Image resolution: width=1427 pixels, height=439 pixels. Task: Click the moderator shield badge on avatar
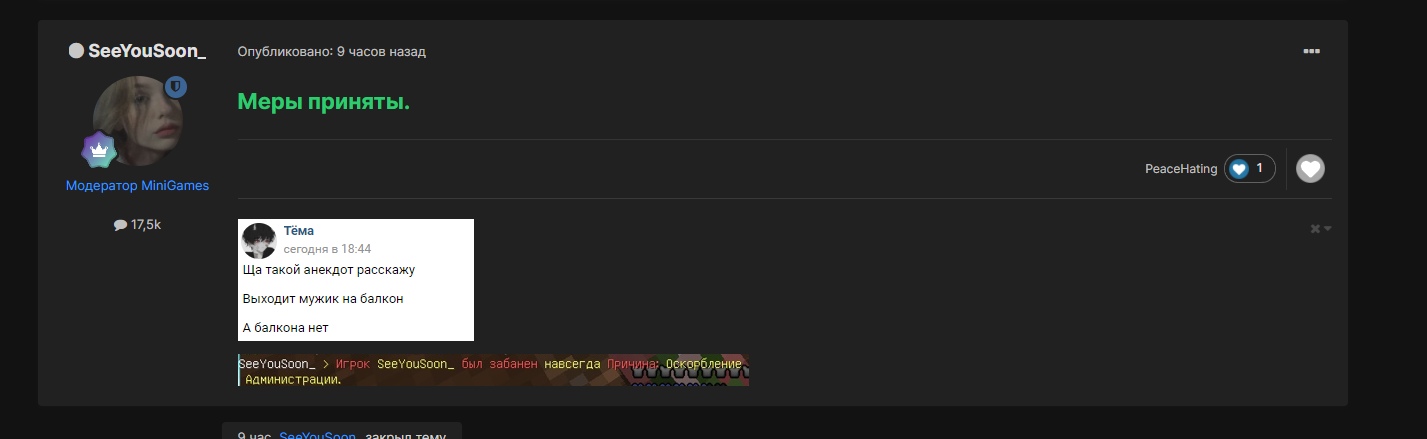click(176, 88)
